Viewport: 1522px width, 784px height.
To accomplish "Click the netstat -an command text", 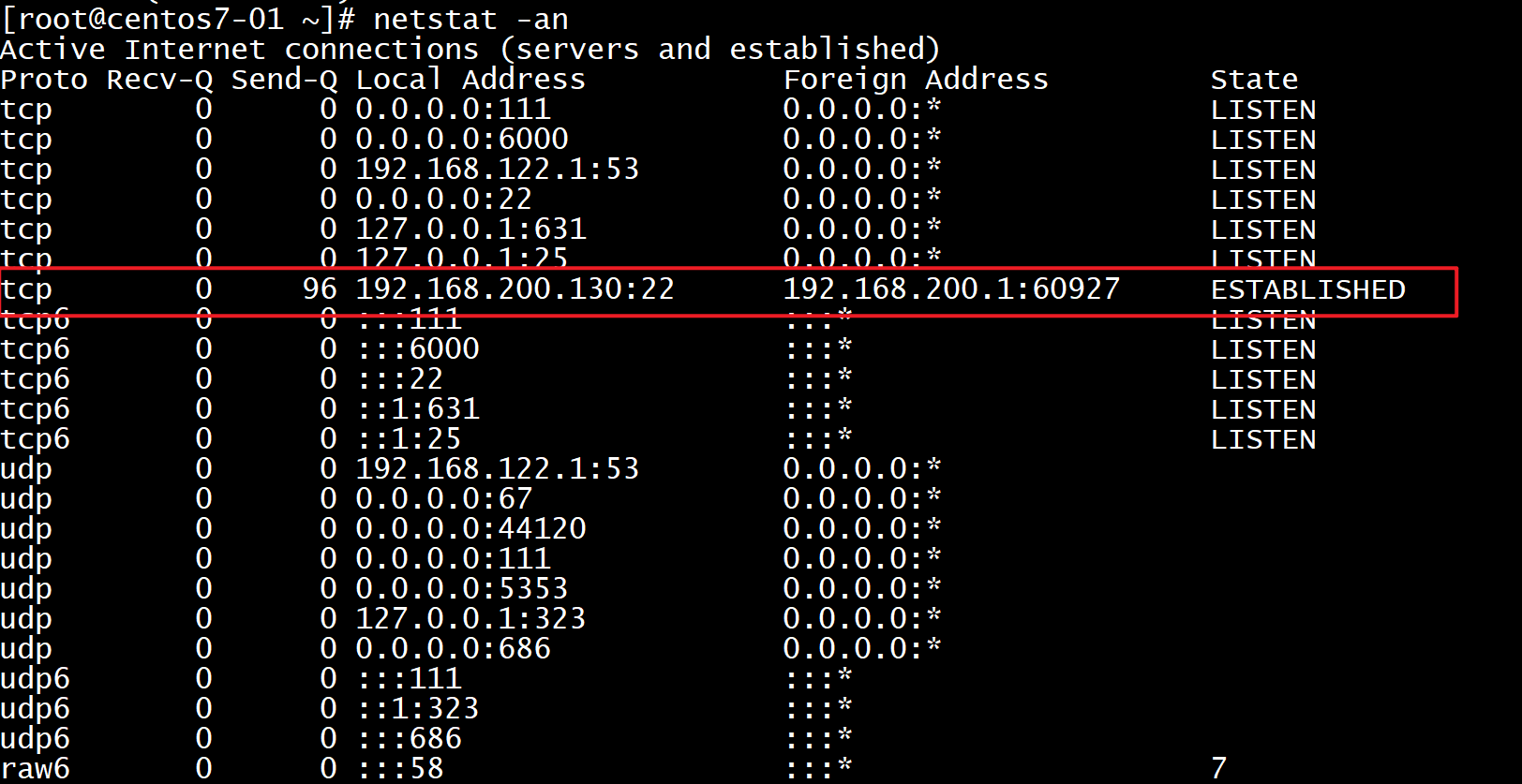I will (470, 19).
